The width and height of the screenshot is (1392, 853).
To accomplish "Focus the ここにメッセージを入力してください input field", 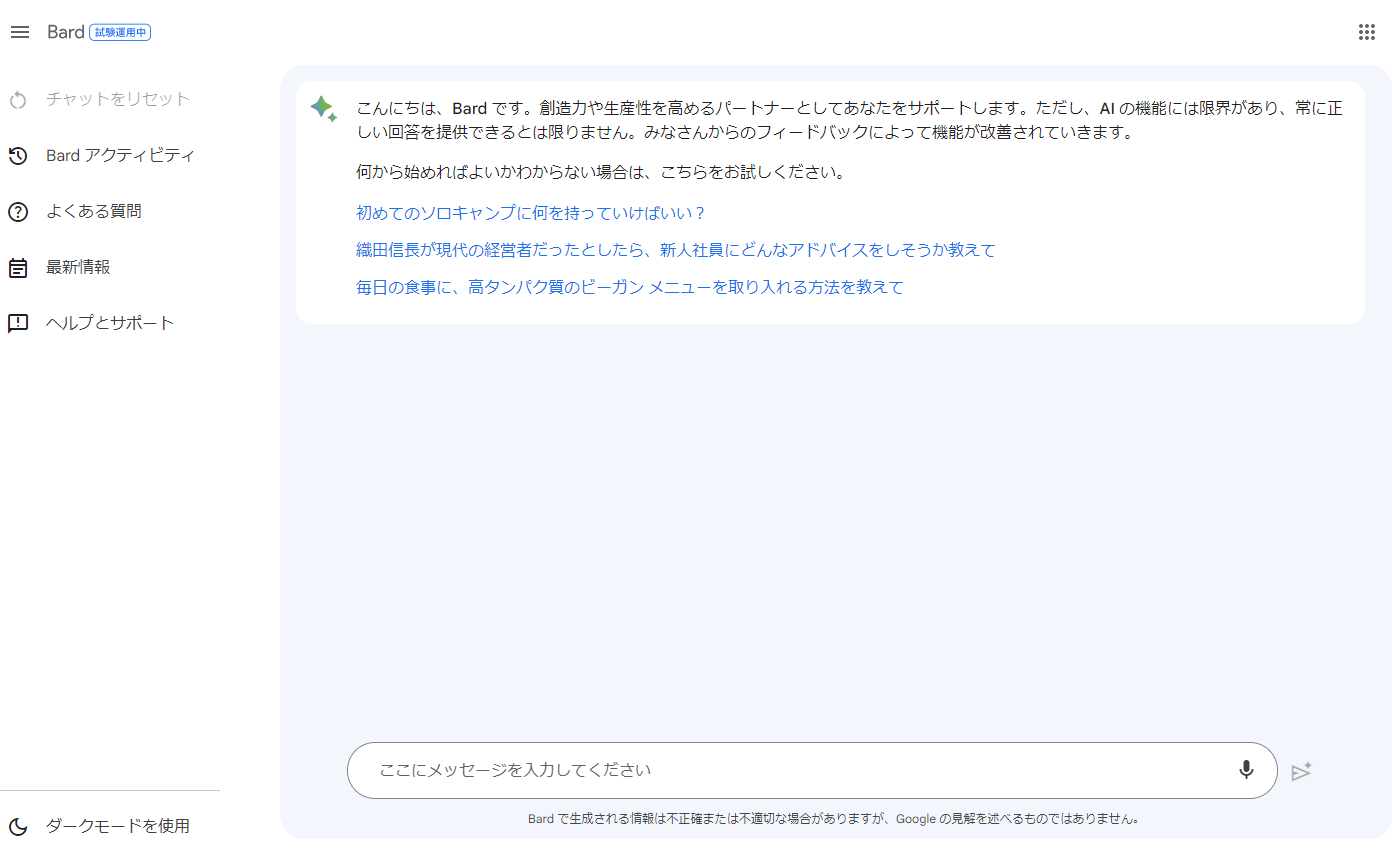I will (x=812, y=770).
